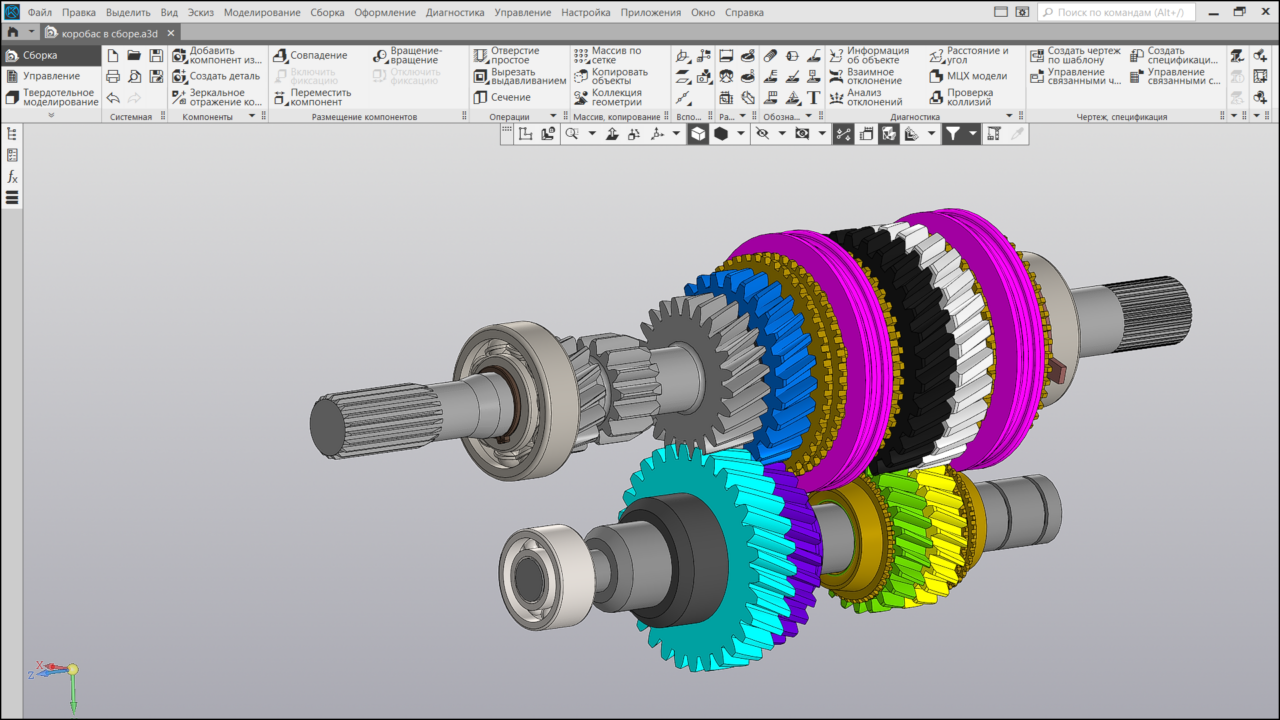Screen dimensions: 1280x720
Task: Switch to 'коробас в сборе.a3d' document tab
Action: (x=109, y=33)
